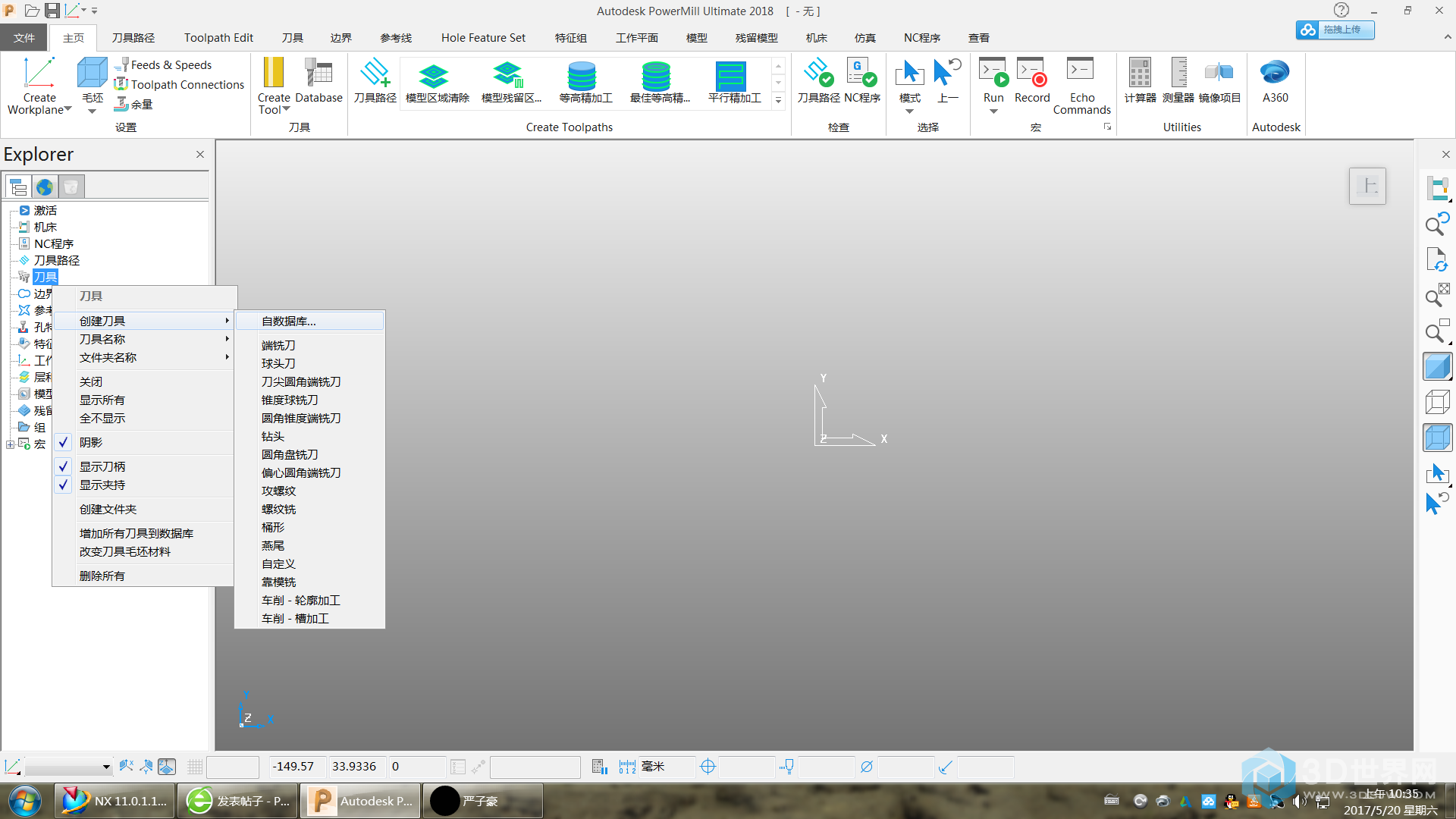Open the 模式 selection mode dropdown
1456x819 pixels.
point(909,111)
